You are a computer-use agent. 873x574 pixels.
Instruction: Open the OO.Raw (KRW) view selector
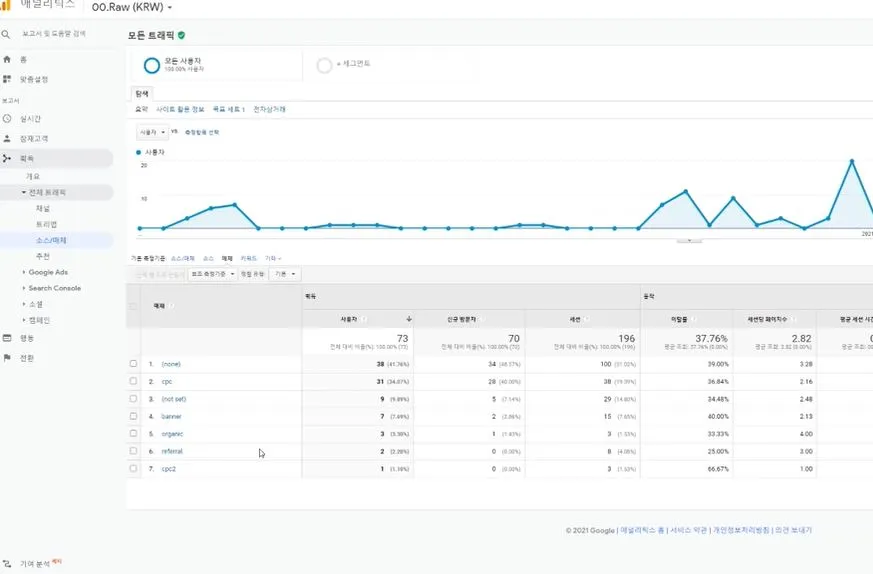click(x=132, y=7)
